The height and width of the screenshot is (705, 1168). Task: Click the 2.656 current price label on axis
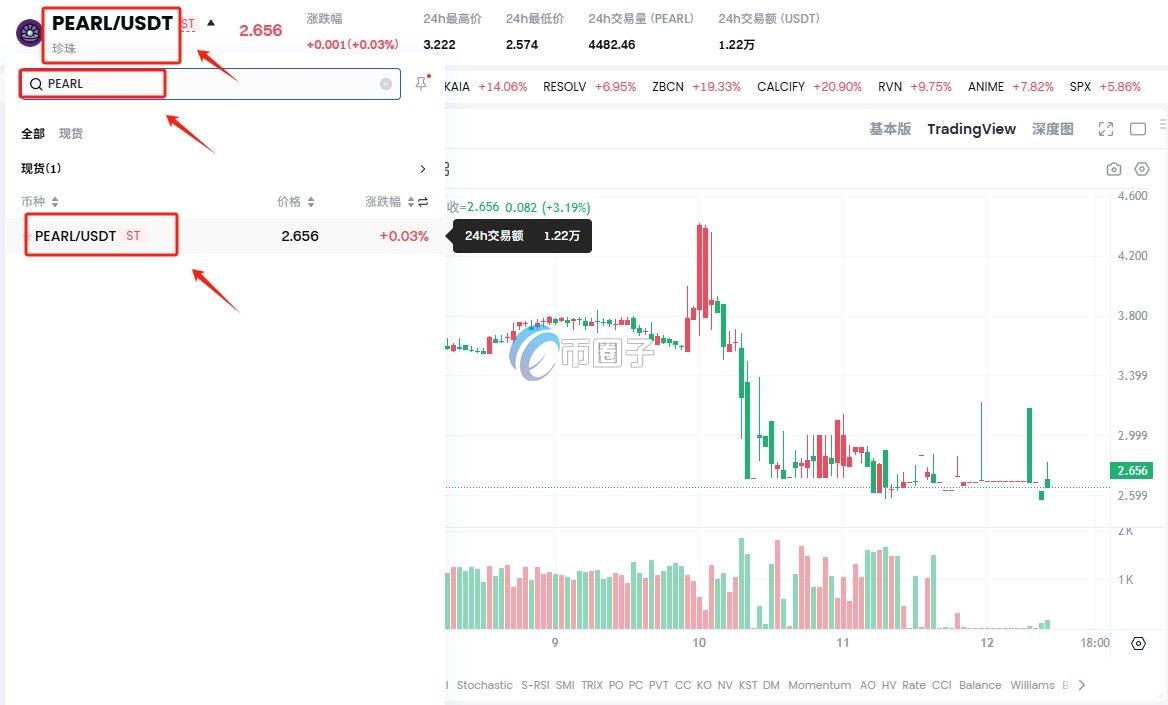(1133, 471)
